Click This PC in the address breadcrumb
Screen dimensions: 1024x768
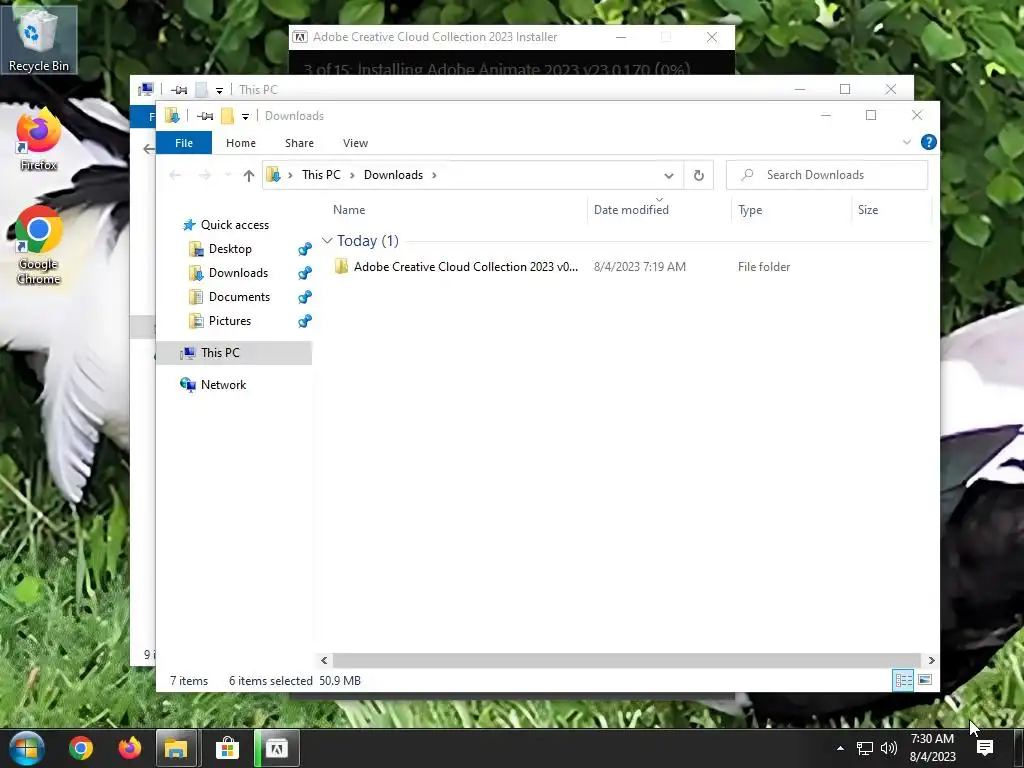tap(321, 175)
